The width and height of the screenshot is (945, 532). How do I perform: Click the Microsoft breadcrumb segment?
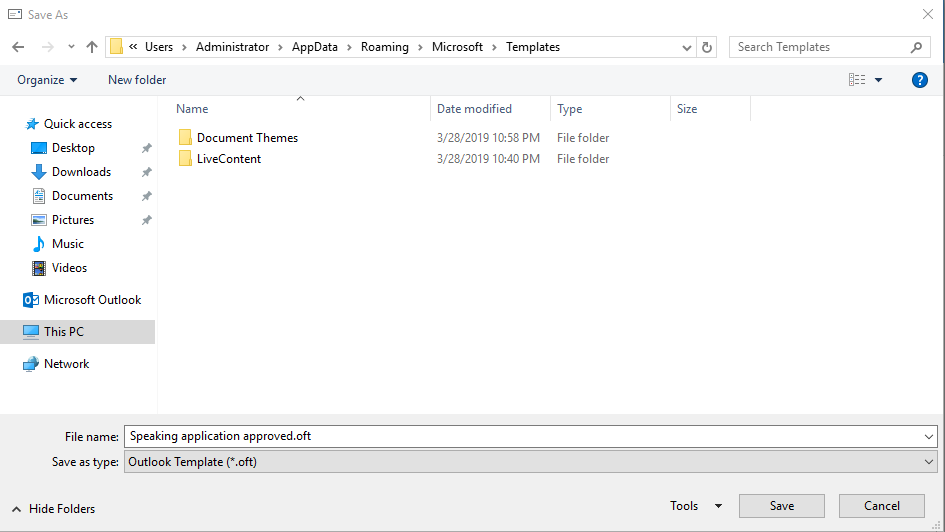coord(457,47)
